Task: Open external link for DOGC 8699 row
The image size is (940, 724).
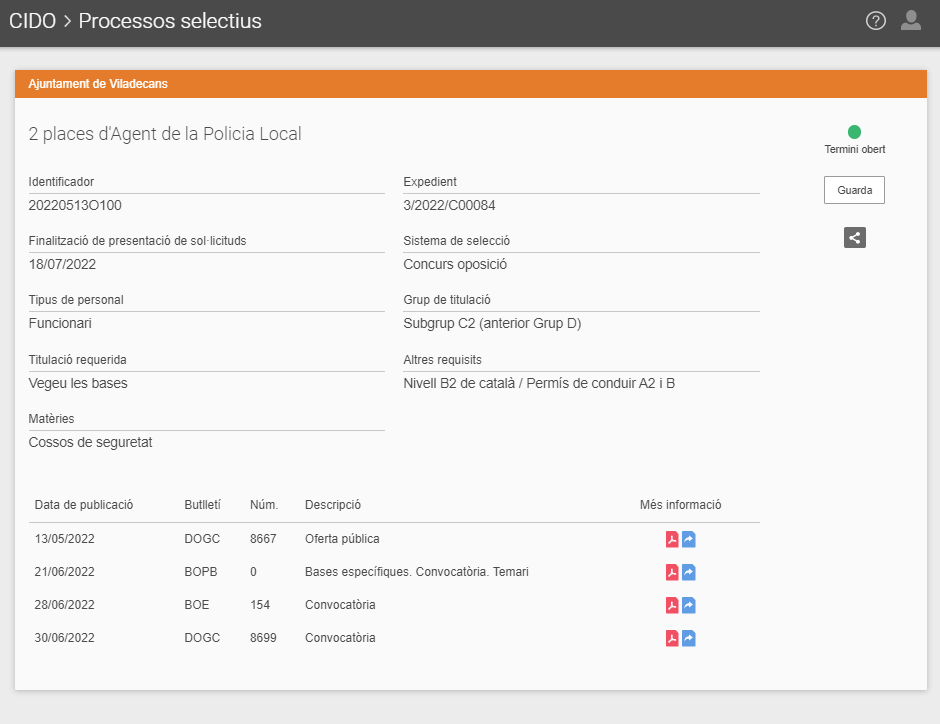Action: [689, 638]
